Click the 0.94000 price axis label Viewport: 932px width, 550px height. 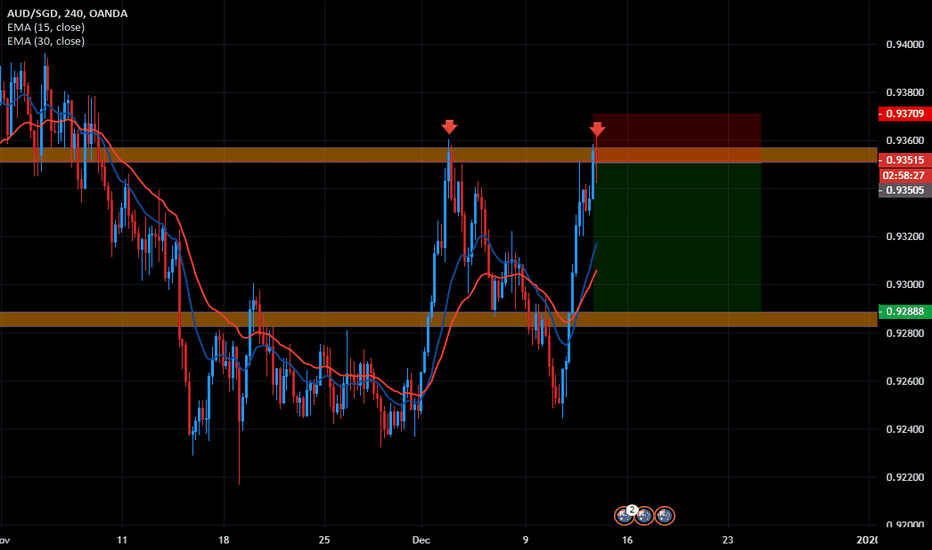905,45
